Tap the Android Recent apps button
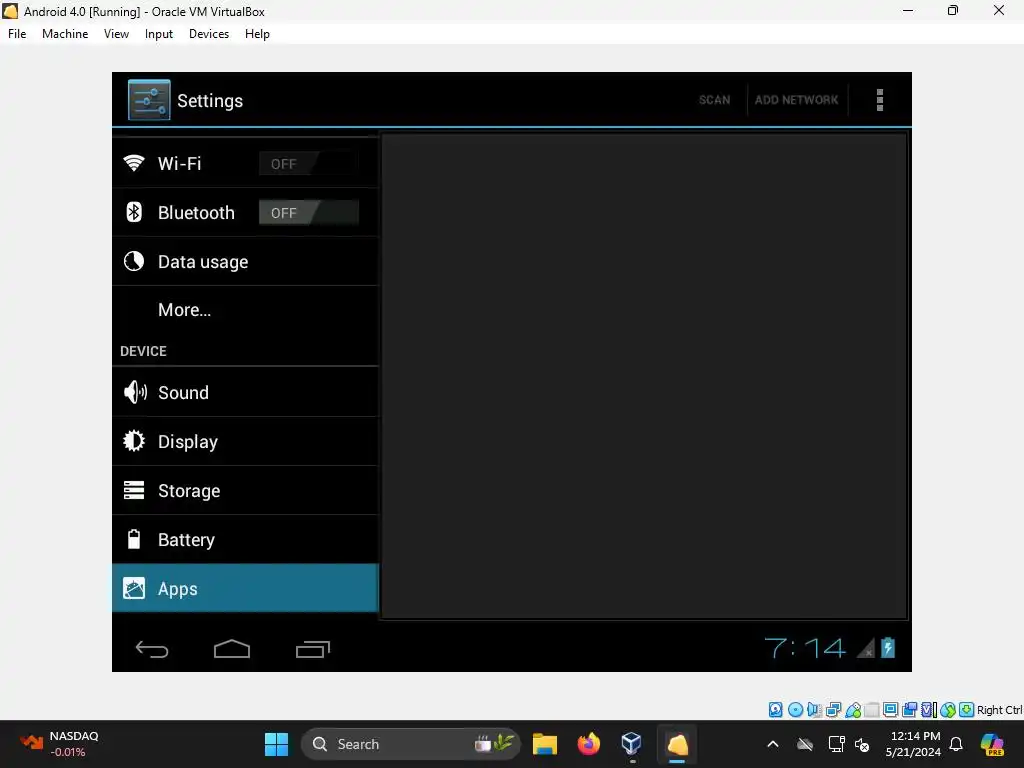The width and height of the screenshot is (1024, 768). click(x=313, y=649)
